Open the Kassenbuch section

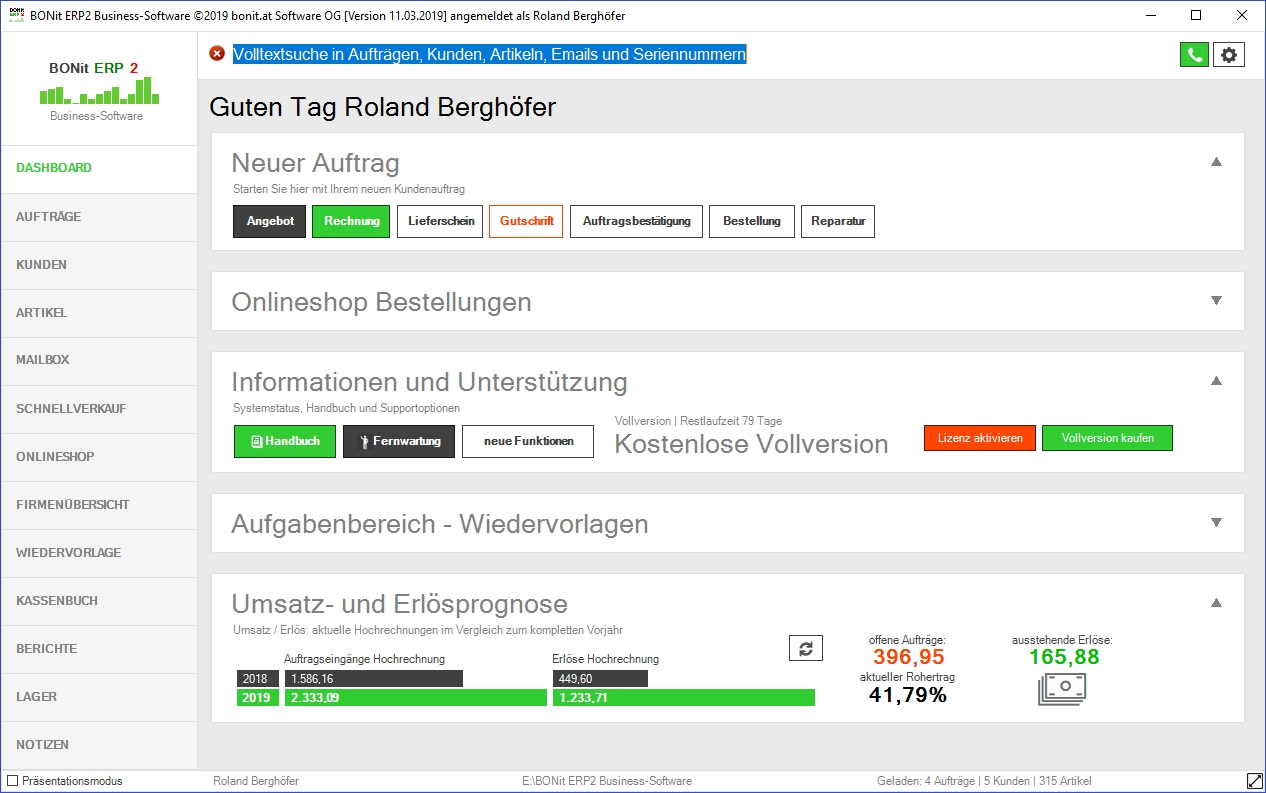(x=99, y=601)
